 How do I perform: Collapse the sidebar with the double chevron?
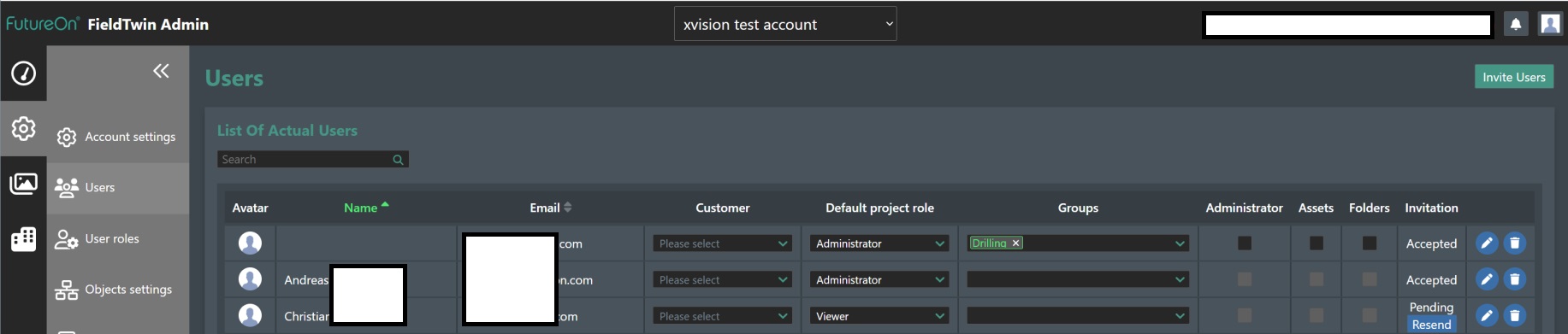tap(161, 71)
